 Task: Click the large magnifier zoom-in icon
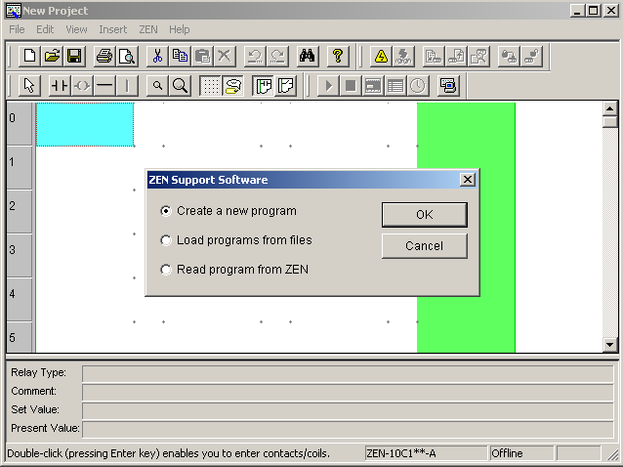click(180, 85)
